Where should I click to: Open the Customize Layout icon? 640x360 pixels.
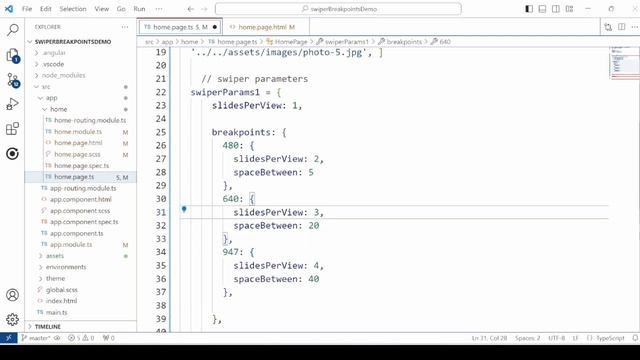click(569, 9)
